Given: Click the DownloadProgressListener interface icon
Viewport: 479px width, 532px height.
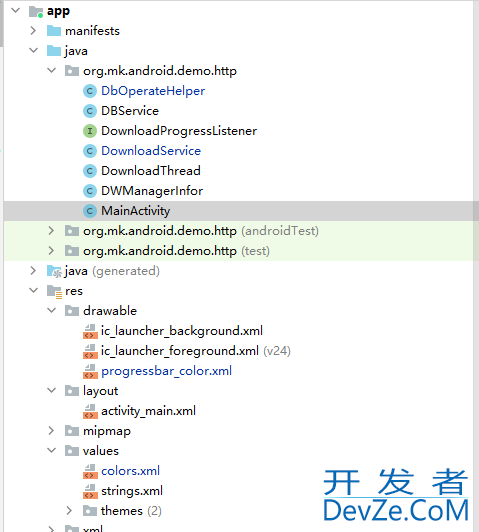Looking at the screenshot, I should click(x=90, y=131).
